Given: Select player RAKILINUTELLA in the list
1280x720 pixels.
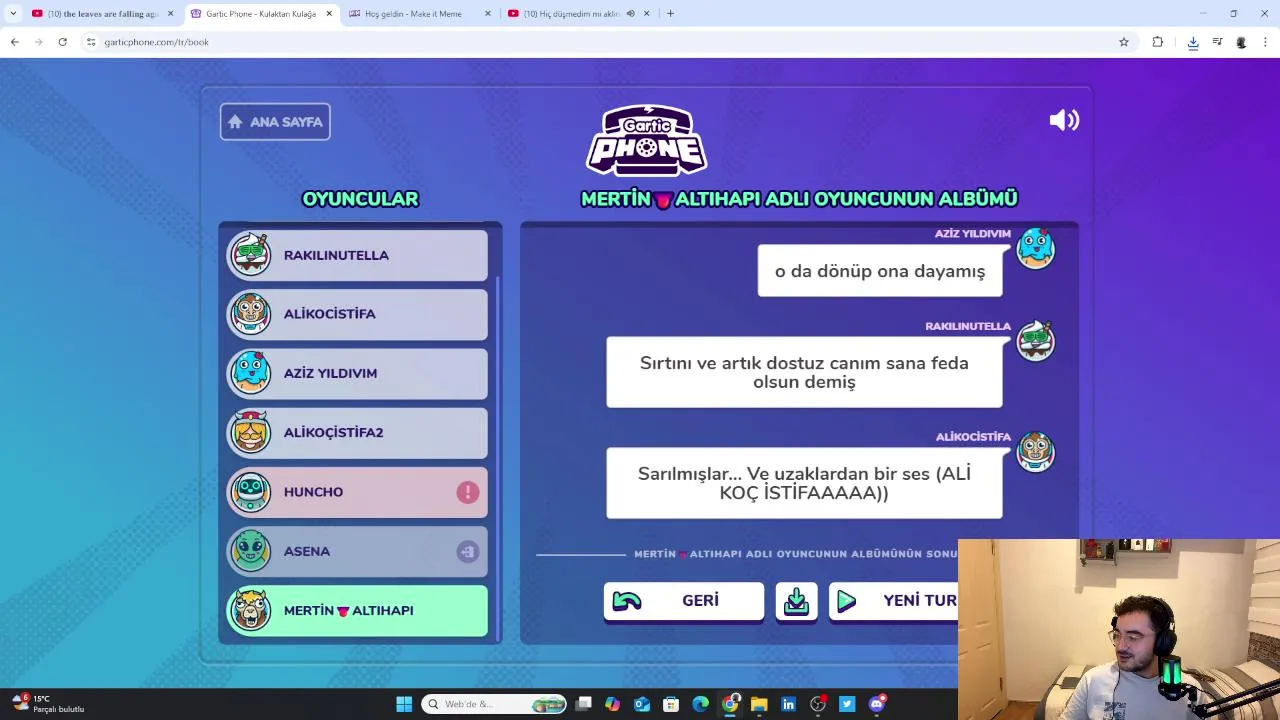Looking at the screenshot, I should (357, 255).
